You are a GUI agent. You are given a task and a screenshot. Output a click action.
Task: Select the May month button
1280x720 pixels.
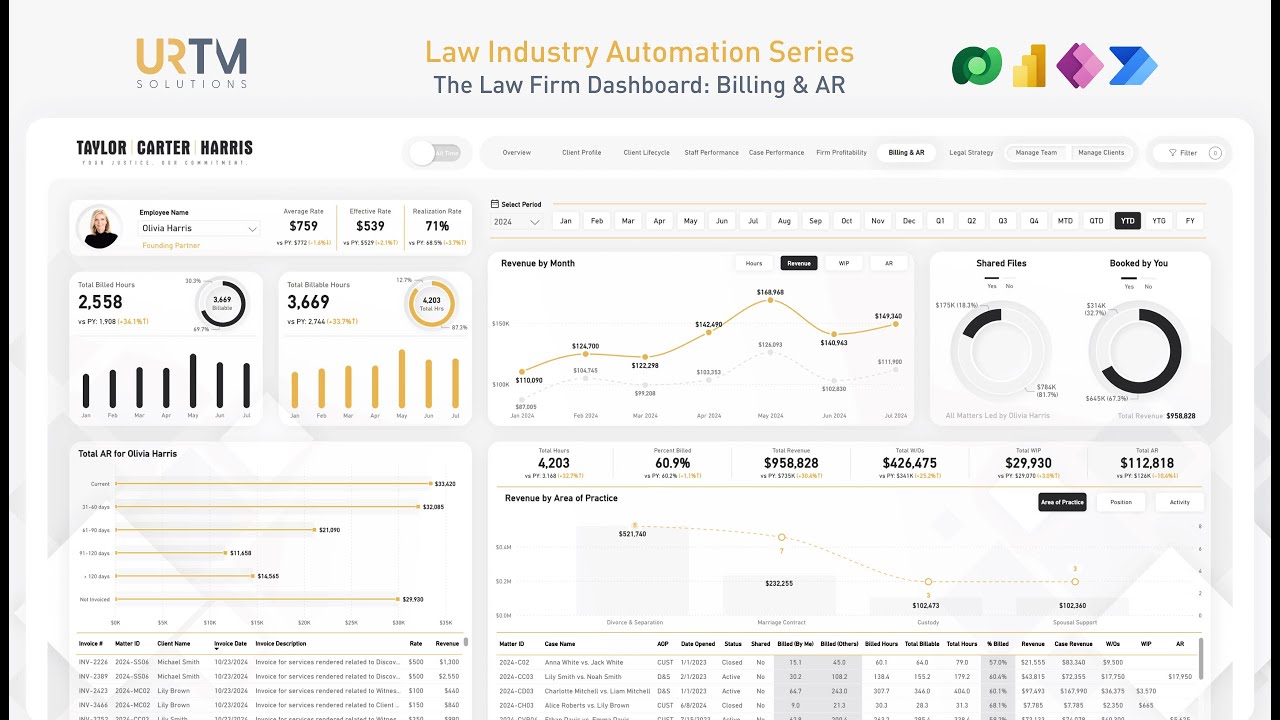[690, 221]
